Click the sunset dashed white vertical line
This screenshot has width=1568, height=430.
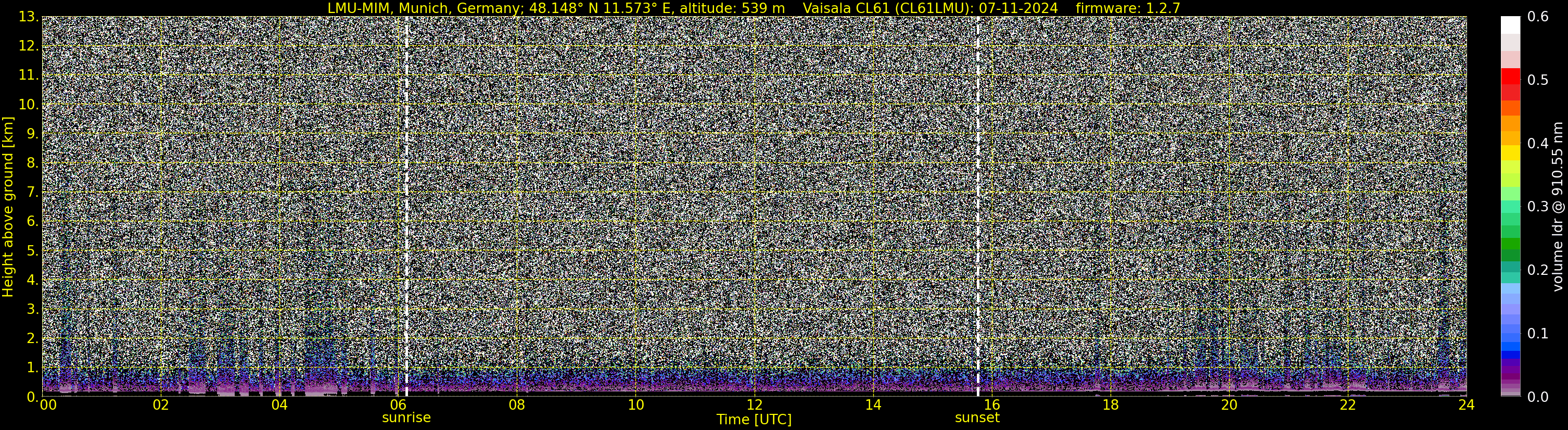point(977,207)
